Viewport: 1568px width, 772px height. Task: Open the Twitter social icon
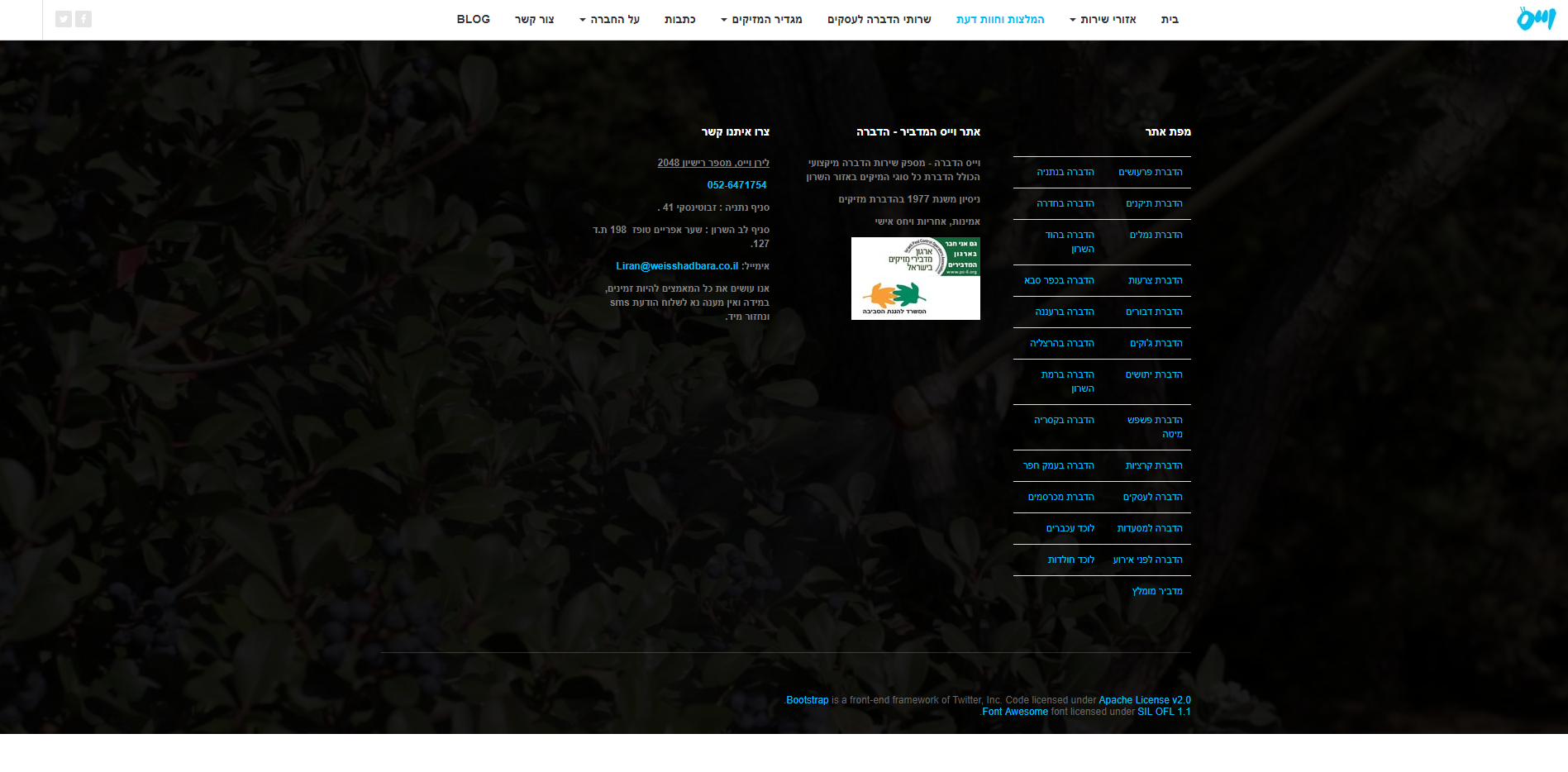[x=64, y=19]
